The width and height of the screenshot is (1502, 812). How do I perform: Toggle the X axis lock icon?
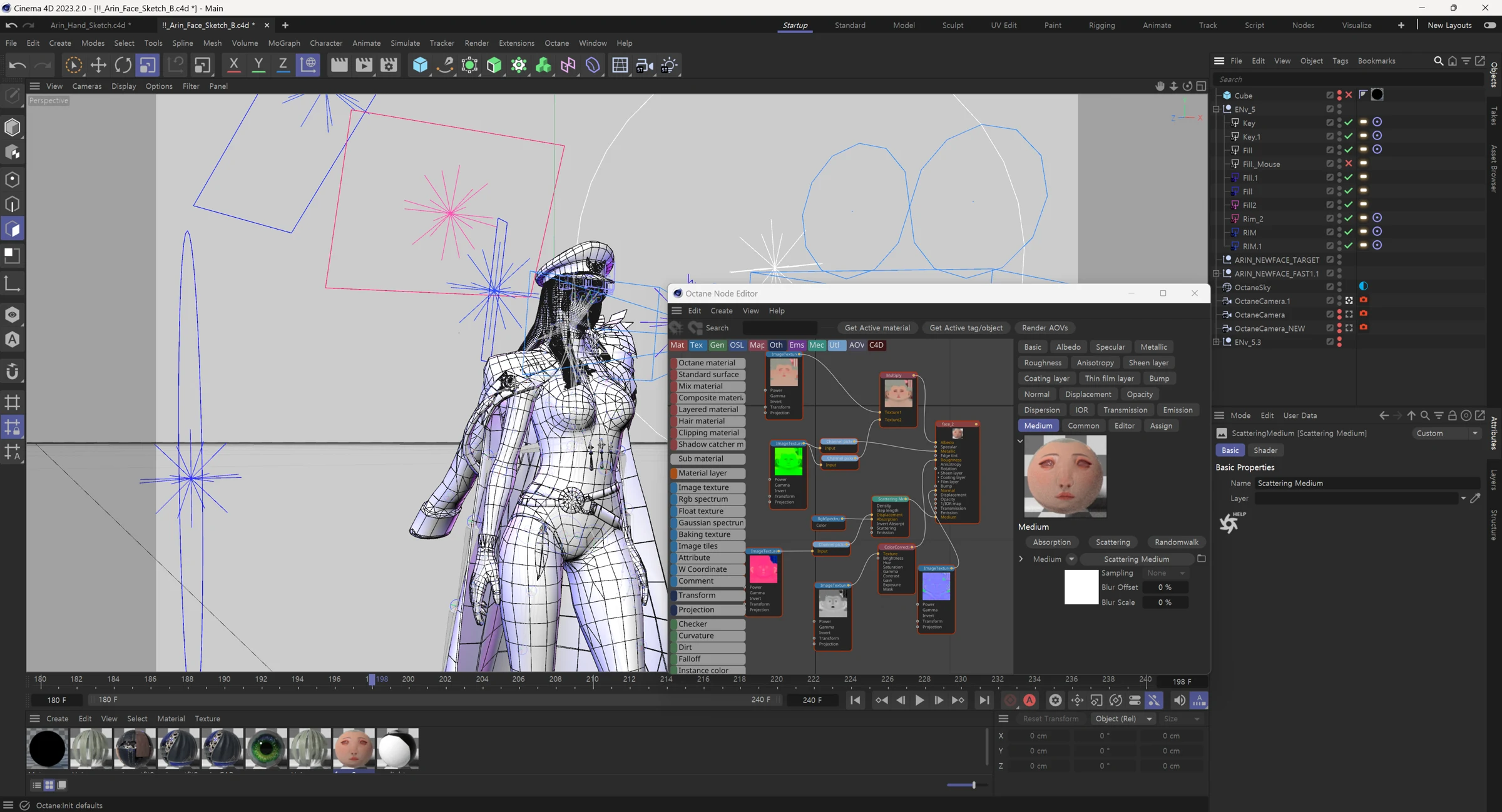tap(233, 65)
